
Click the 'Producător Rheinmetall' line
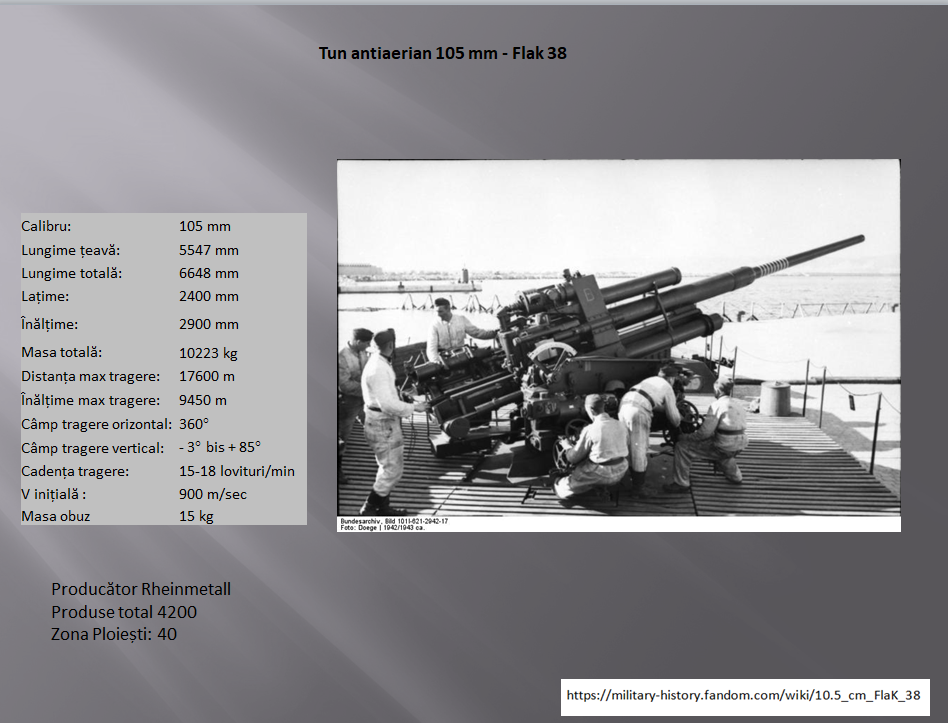[x=141, y=589]
